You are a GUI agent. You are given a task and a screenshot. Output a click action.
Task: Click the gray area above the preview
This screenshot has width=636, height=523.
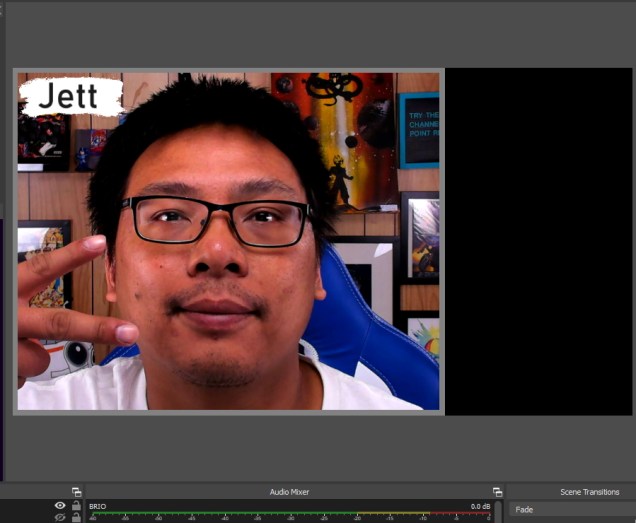pyautogui.click(x=320, y=35)
